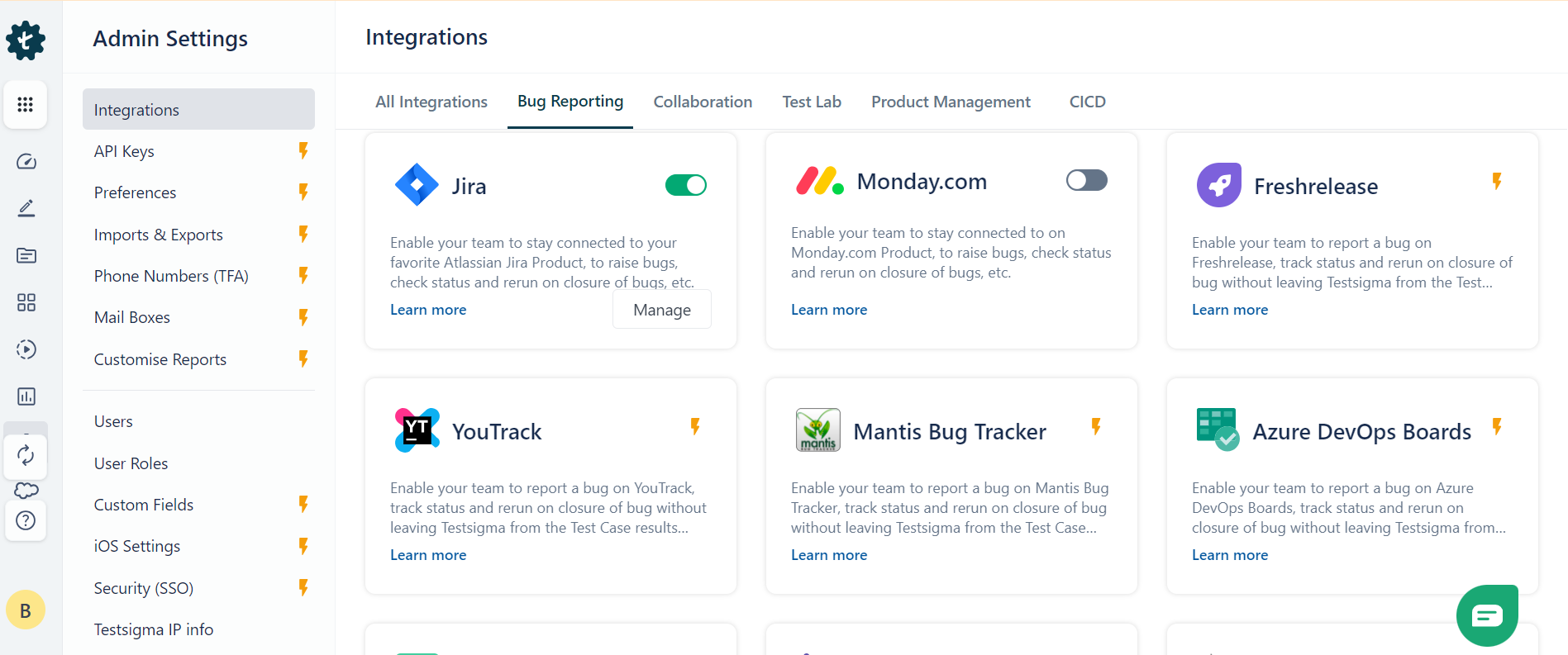Go to User Roles settings
The height and width of the screenshot is (655, 1568).
point(131,463)
